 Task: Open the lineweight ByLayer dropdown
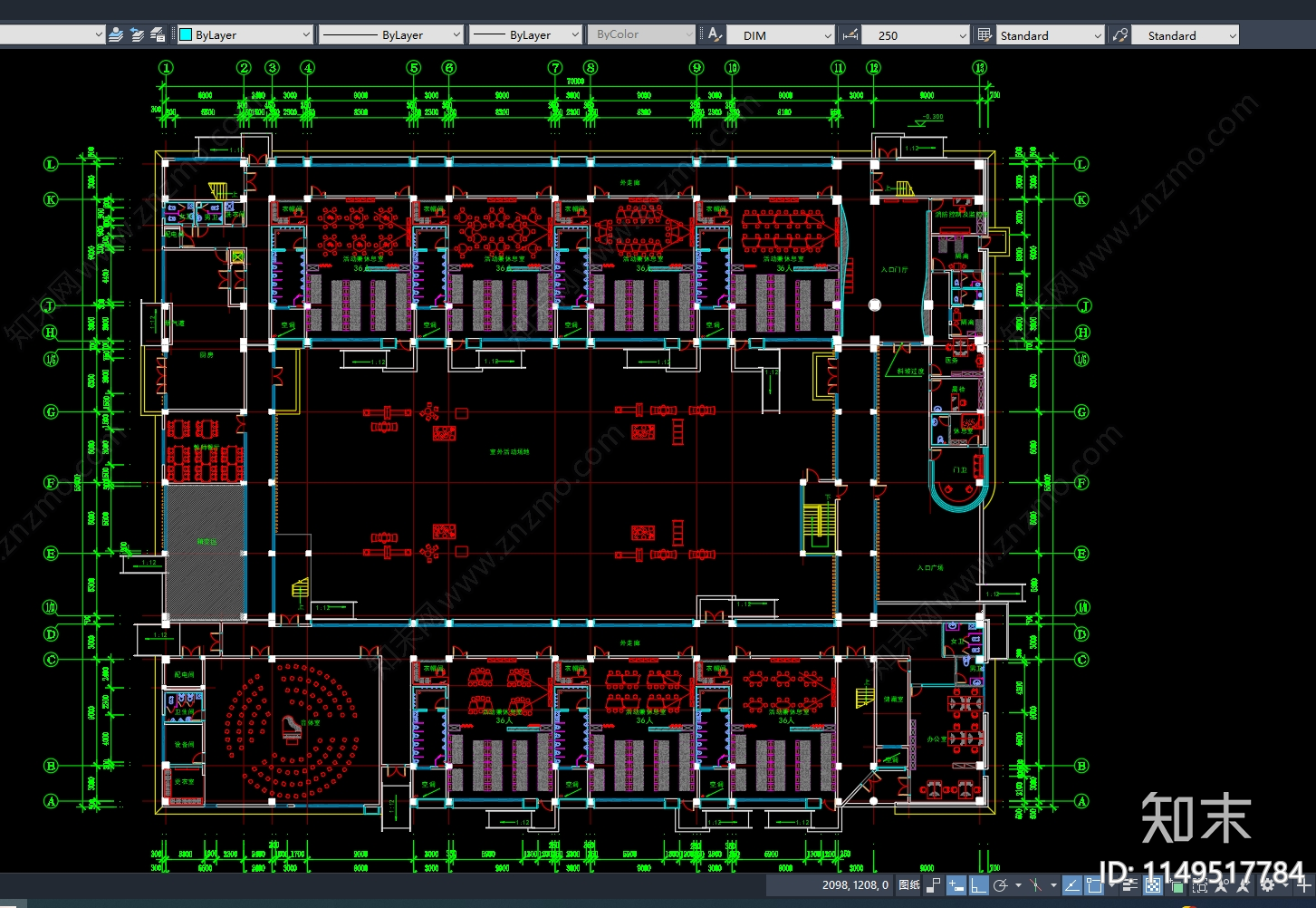[525, 34]
